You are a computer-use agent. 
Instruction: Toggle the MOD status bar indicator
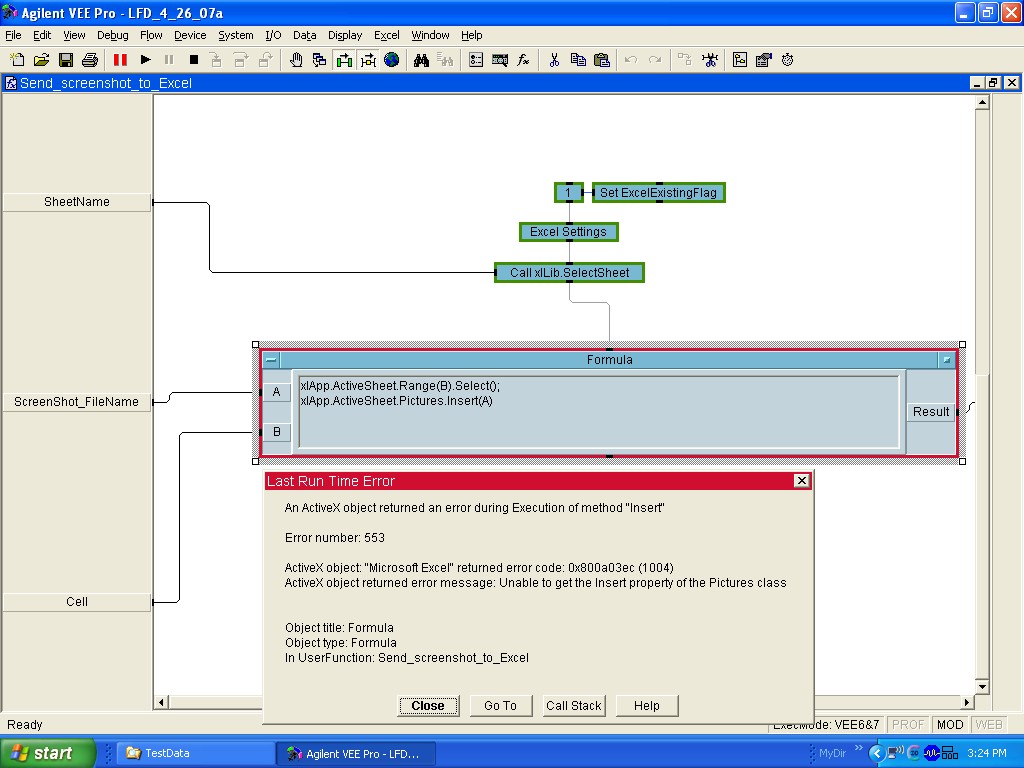click(949, 725)
